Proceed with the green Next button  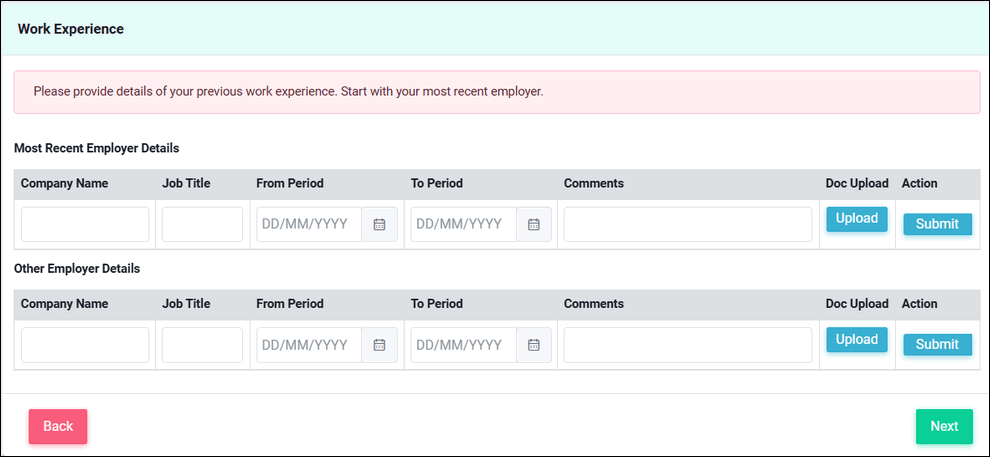pos(945,427)
